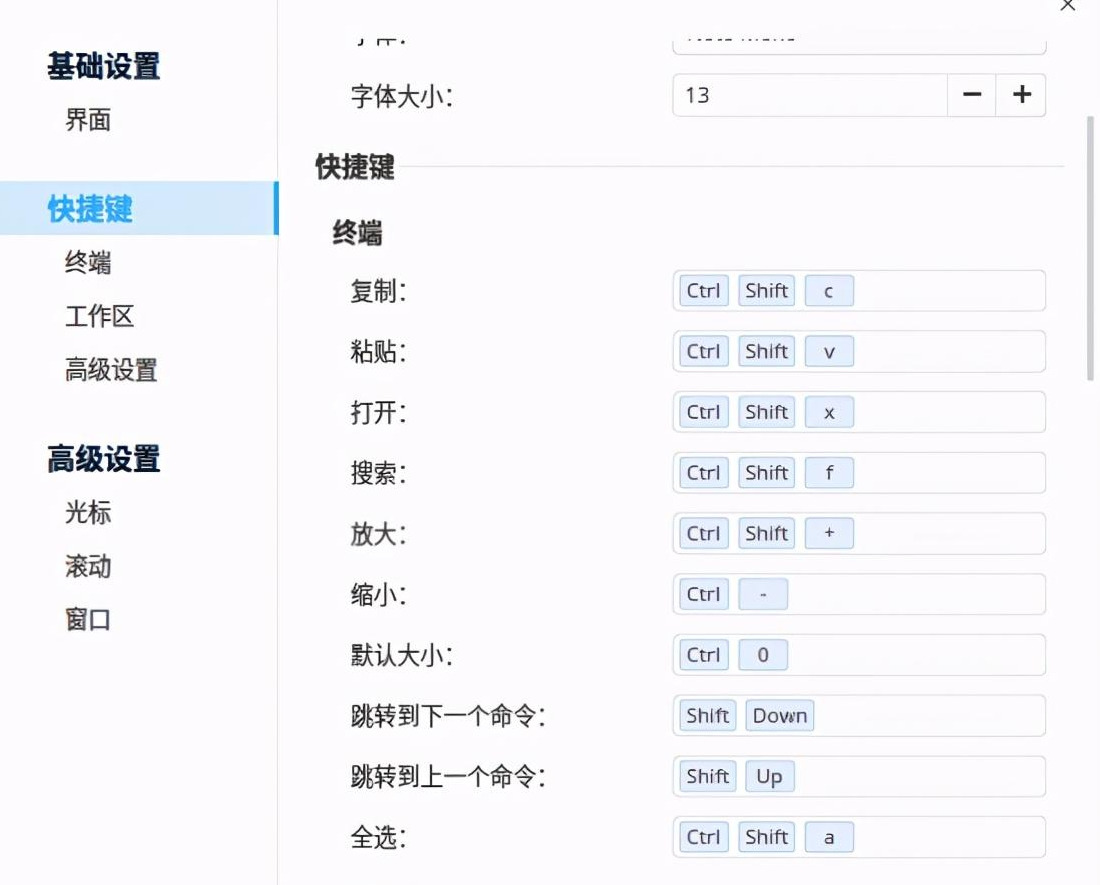Click Ctrl chip in 缩小 row
This screenshot has height=885, width=1100.
pyautogui.click(x=704, y=594)
